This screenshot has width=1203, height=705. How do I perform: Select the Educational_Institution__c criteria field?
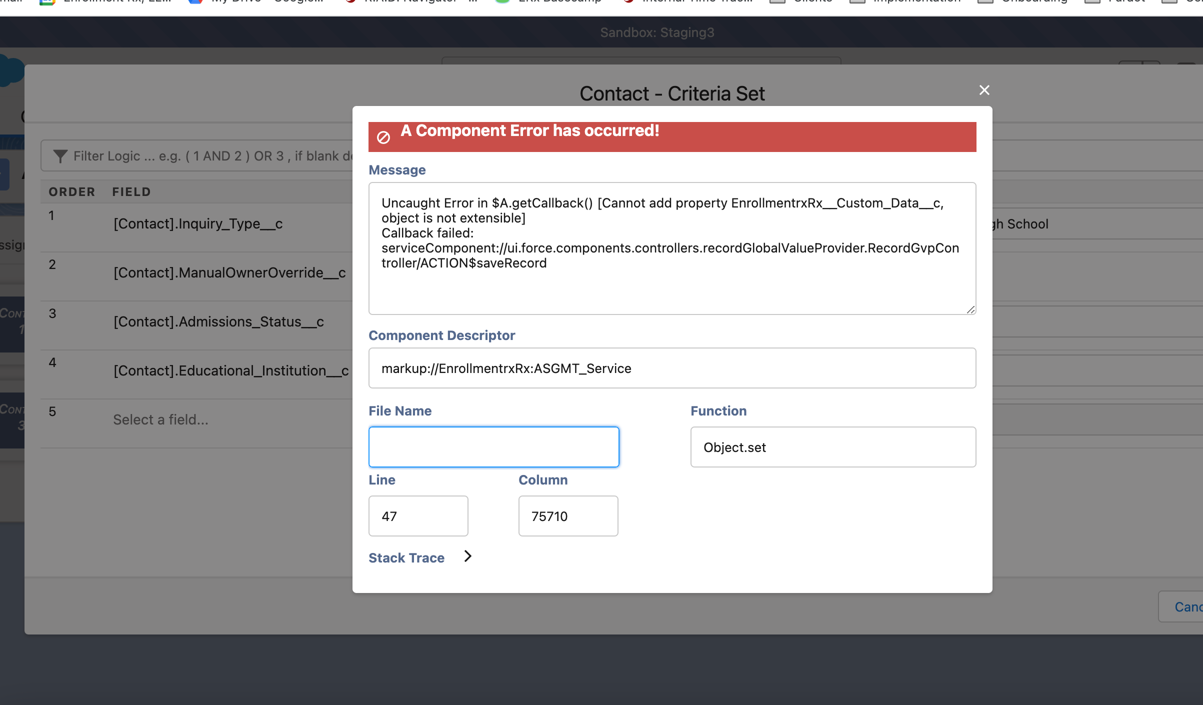coord(230,371)
